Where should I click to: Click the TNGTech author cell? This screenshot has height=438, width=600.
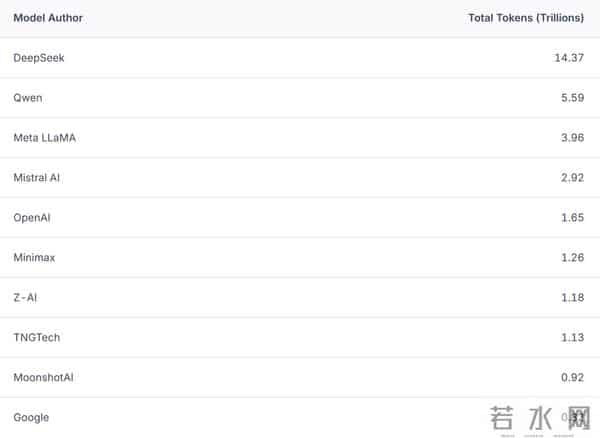click(37, 337)
